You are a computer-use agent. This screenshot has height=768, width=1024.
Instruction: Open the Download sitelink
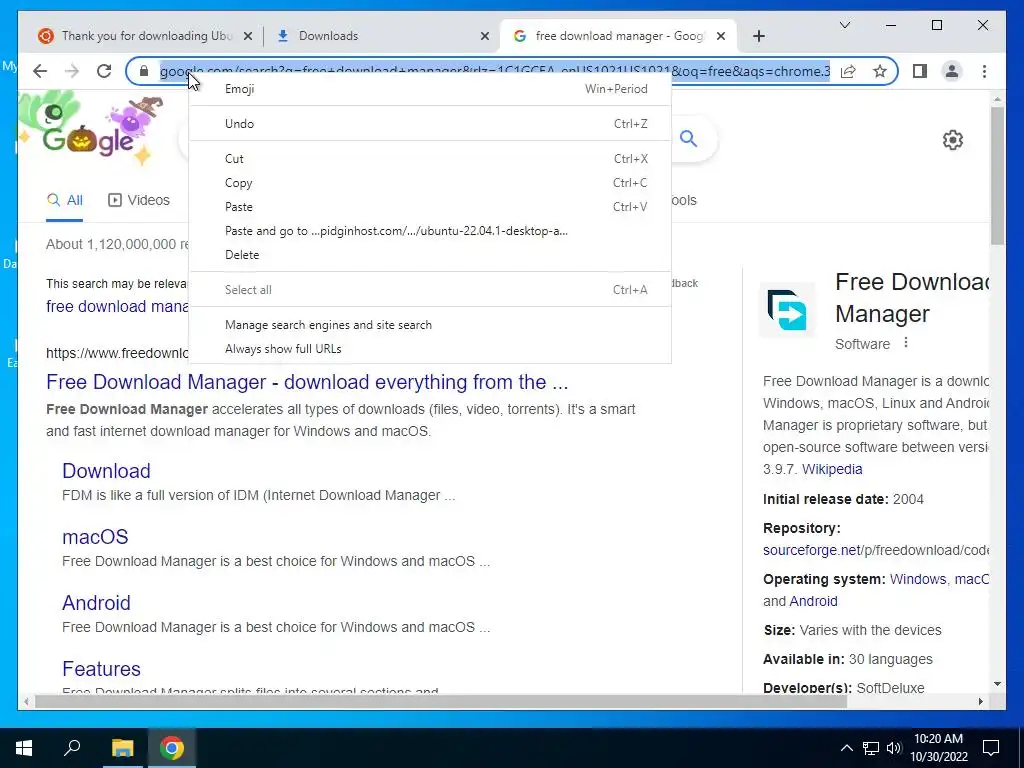pyautogui.click(x=106, y=471)
